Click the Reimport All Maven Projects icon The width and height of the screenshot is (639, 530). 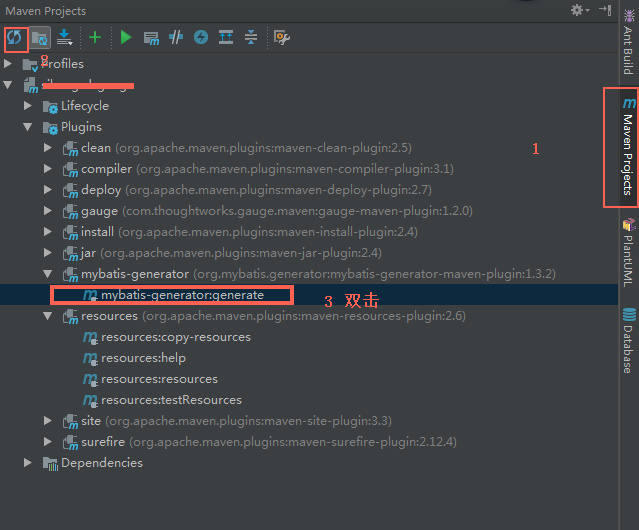coord(14,38)
